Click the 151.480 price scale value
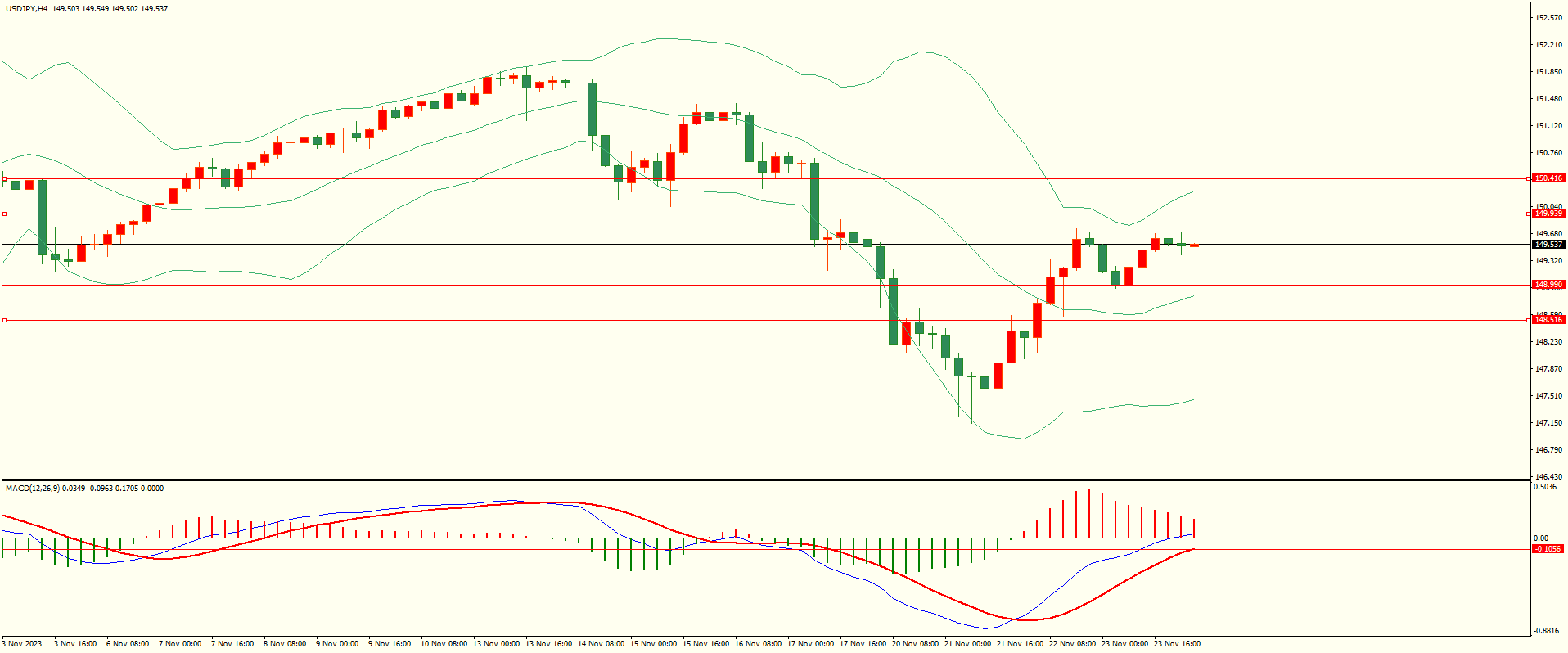The height and width of the screenshot is (653, 1568). pos(1549,99)
